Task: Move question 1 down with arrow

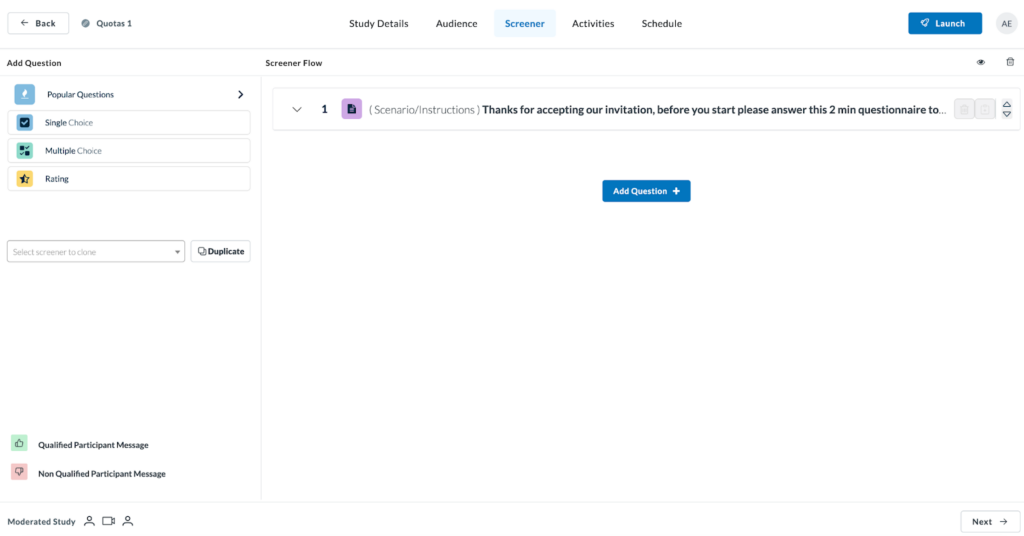Action: pos(1007,114)
